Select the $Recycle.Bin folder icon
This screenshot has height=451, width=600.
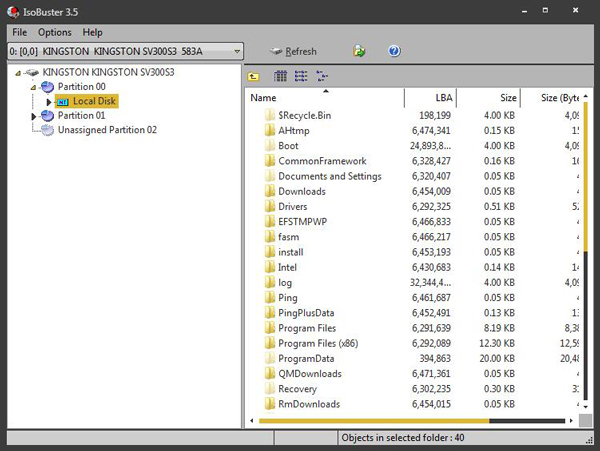(270, 115)
